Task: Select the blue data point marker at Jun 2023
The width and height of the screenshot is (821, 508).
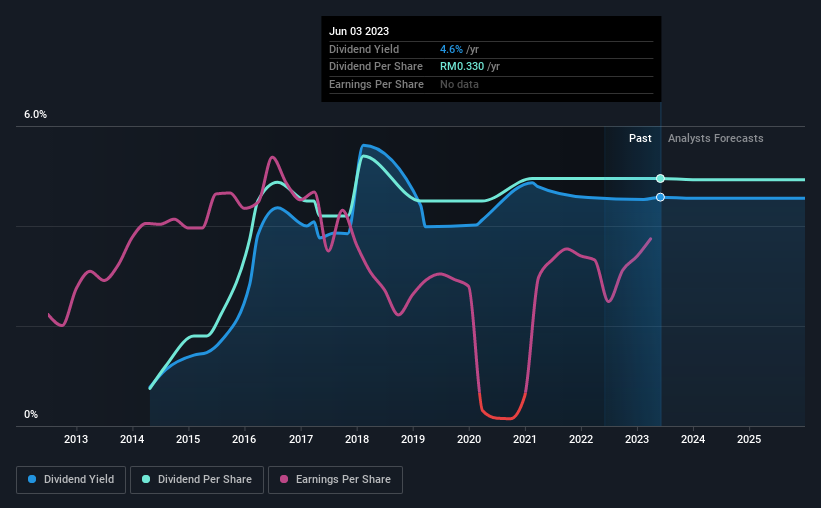Action: [660, 197]
